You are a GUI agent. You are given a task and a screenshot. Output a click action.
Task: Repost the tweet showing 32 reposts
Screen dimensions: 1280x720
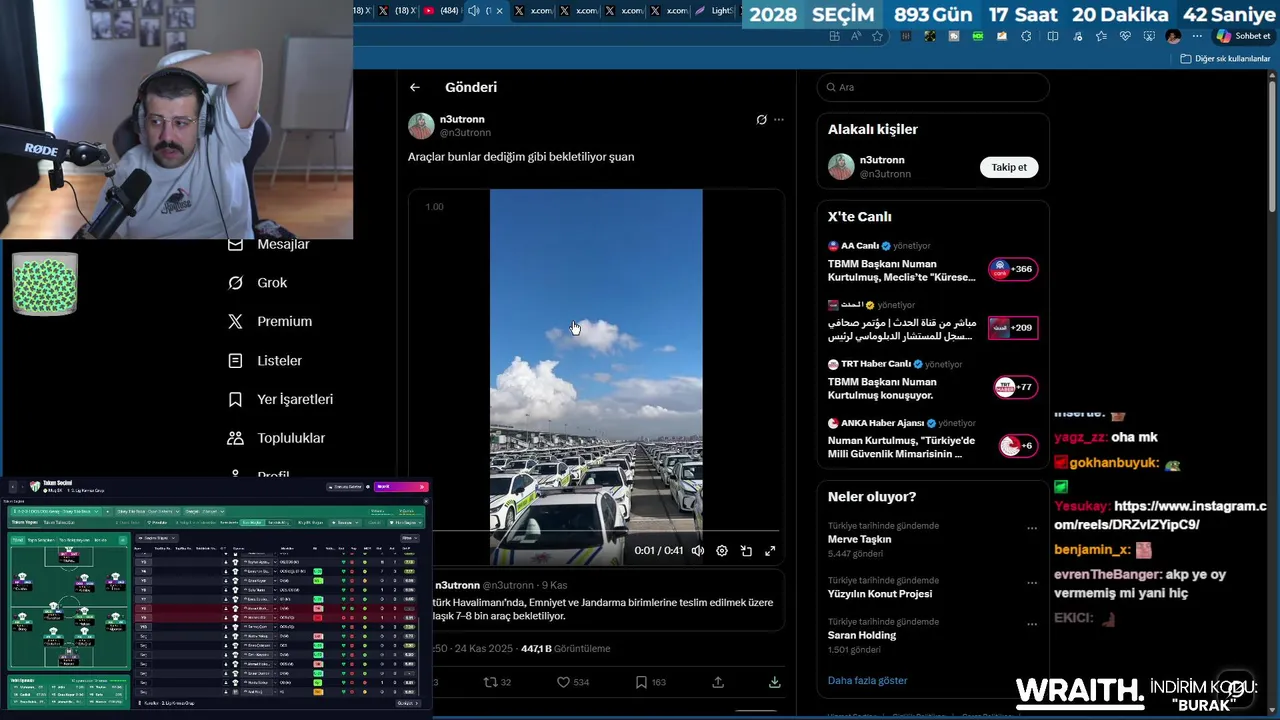(x=497, y=682)
